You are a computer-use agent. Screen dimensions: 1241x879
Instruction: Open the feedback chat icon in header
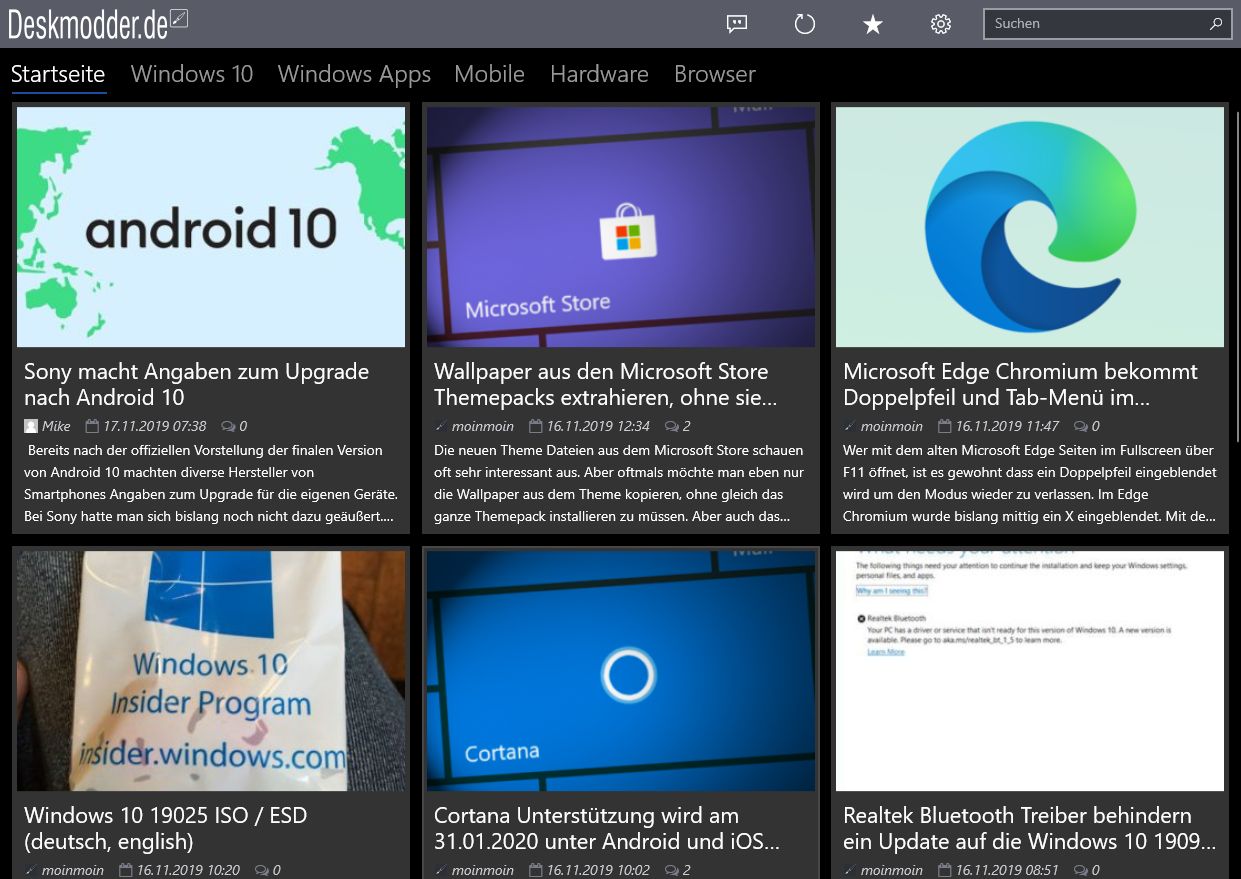[737, 24]
